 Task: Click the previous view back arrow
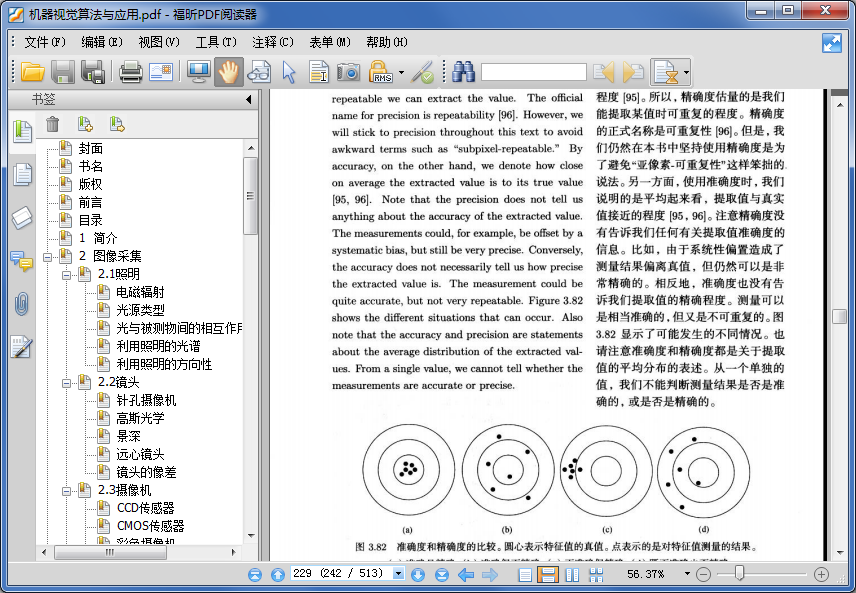coord(466,574)
